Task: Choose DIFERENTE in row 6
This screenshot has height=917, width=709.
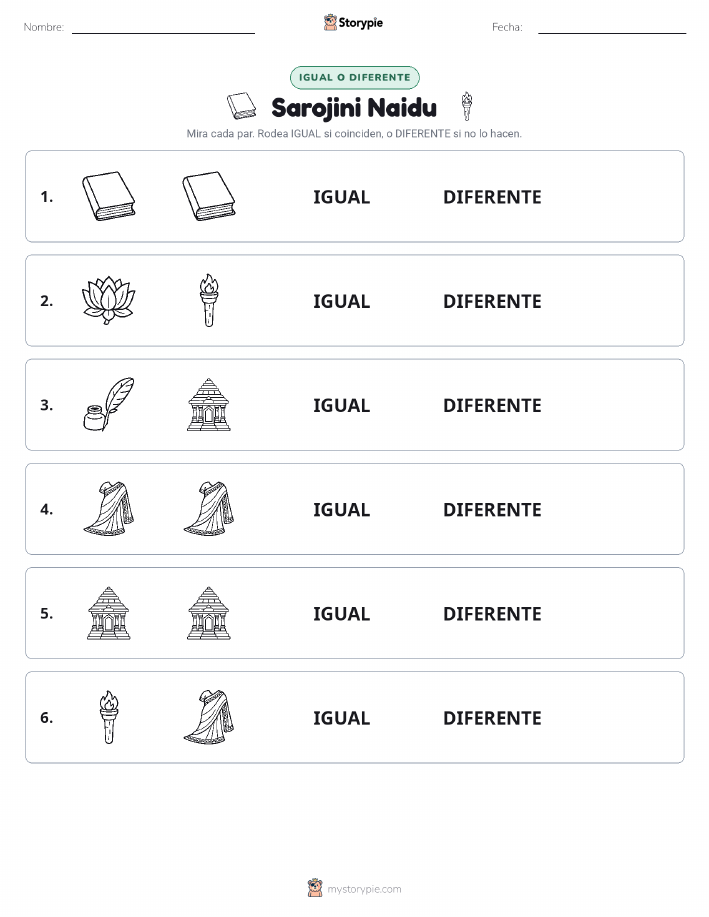Action: click(x=492, y=718)
